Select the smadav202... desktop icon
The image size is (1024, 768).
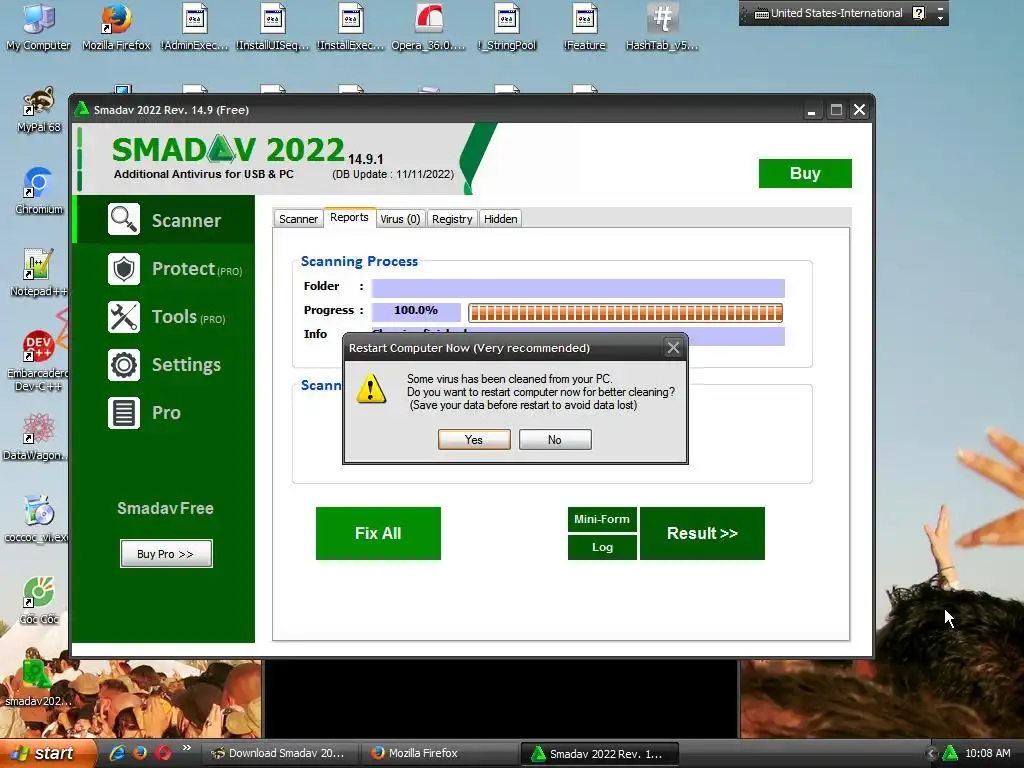click(x=37, y=683)
